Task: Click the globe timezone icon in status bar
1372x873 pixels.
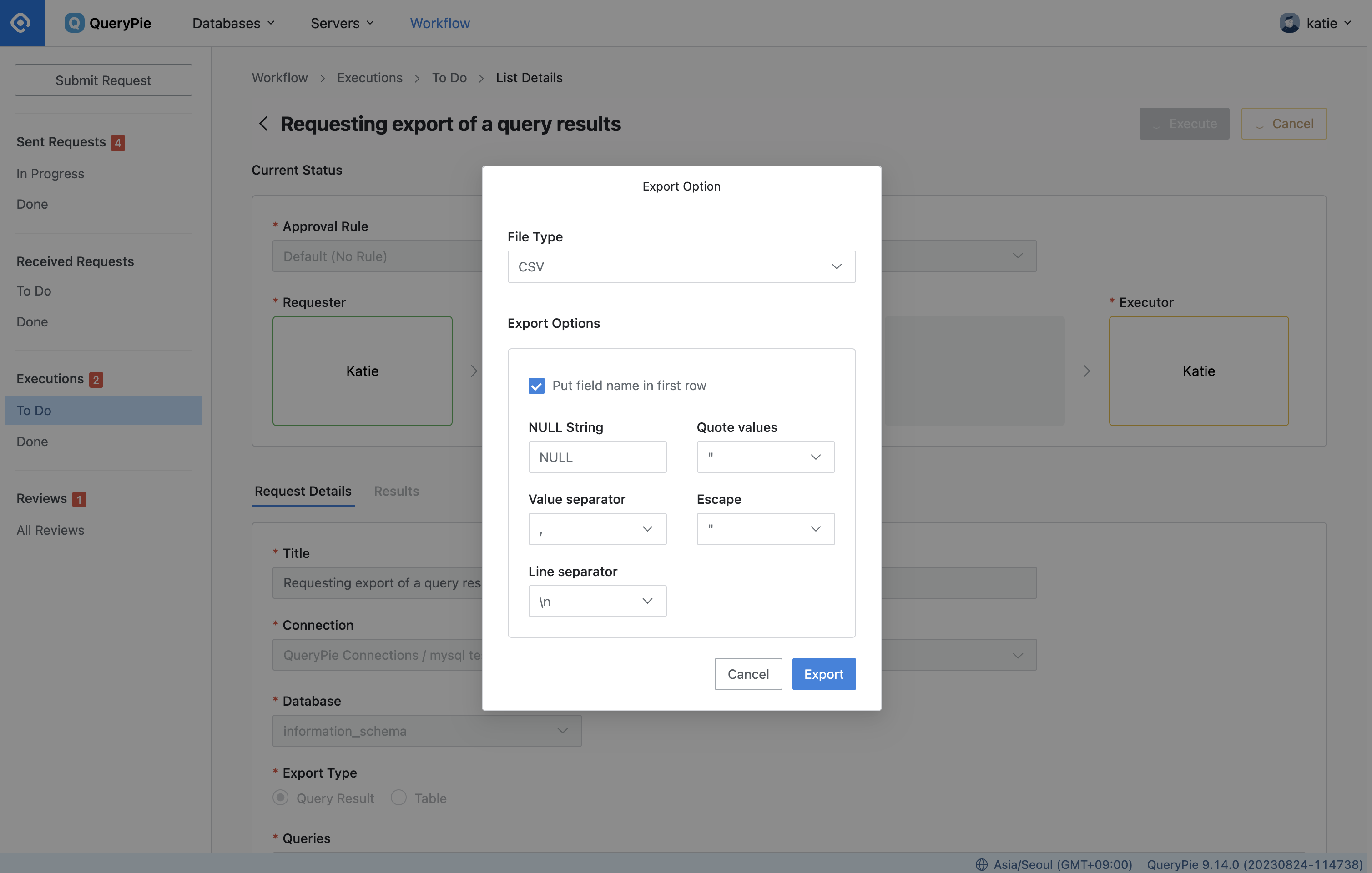Action: pos(981,864)
